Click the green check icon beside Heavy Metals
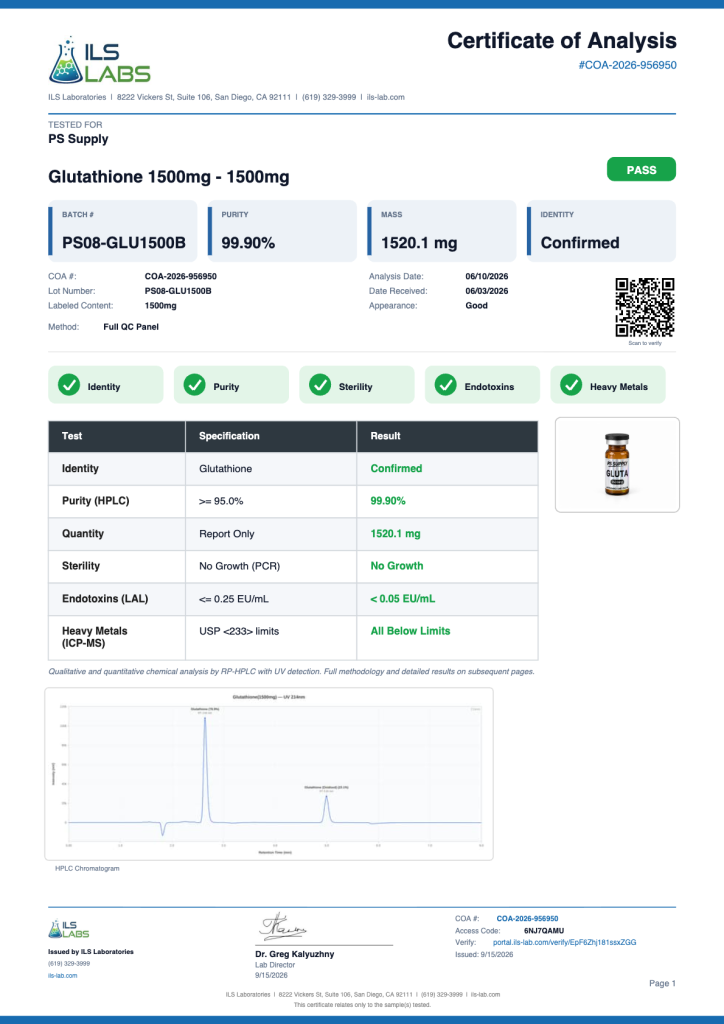 pos(571,385)
